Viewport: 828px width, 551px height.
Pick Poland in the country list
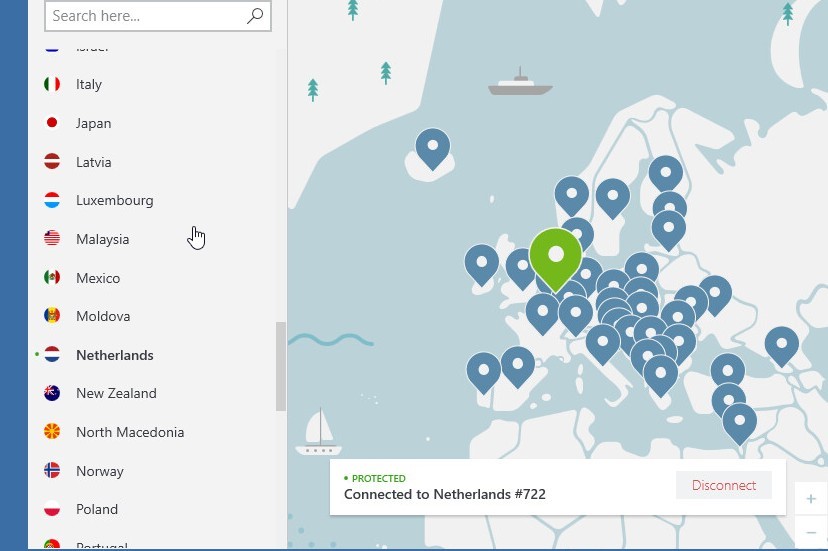point(97,509)
